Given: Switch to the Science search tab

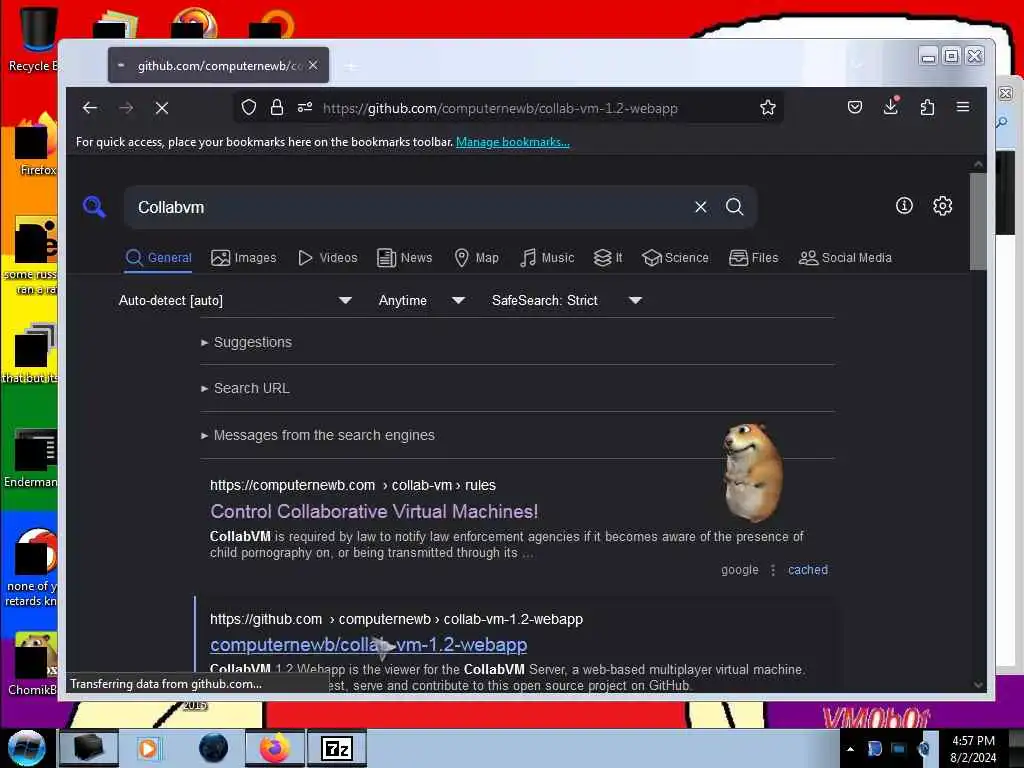Looking at the screenshot, I should tap(675, 258).
